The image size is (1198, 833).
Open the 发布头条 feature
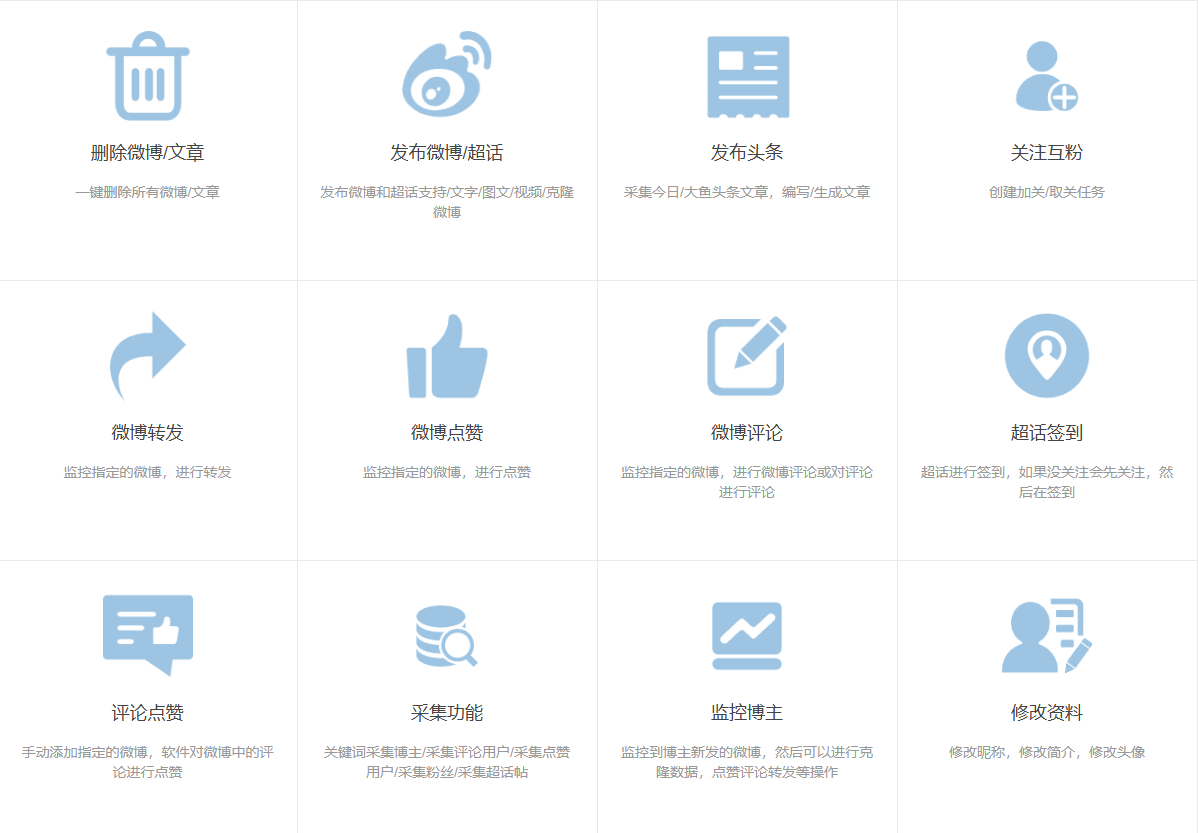pyautogui.click(x=749, y=155)
